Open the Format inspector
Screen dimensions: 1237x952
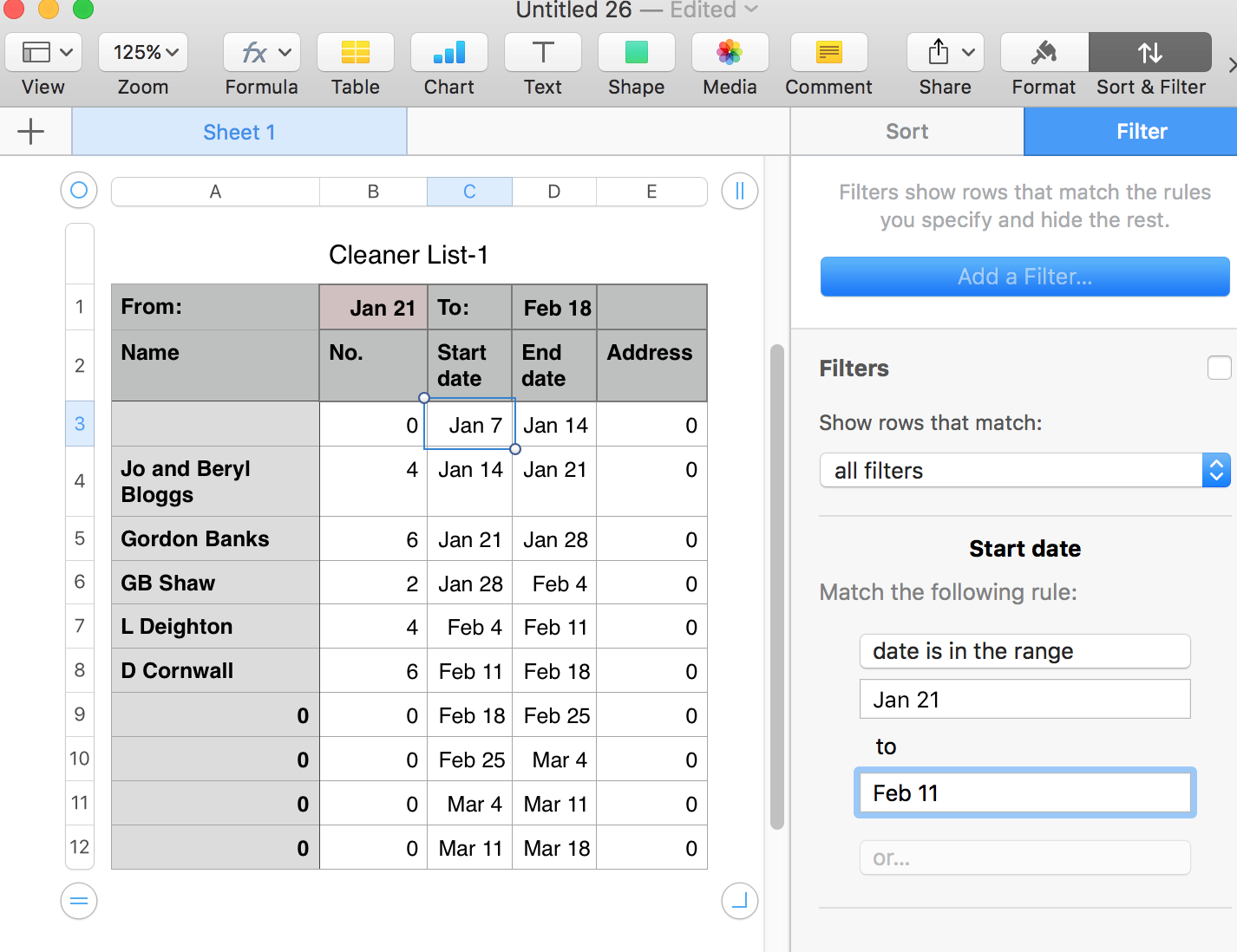1044,54
